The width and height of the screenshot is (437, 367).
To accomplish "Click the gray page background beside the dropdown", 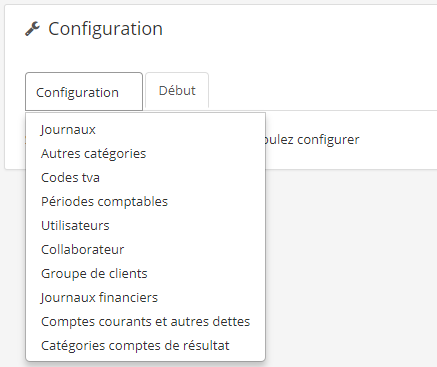I will (x=350, y=267).
